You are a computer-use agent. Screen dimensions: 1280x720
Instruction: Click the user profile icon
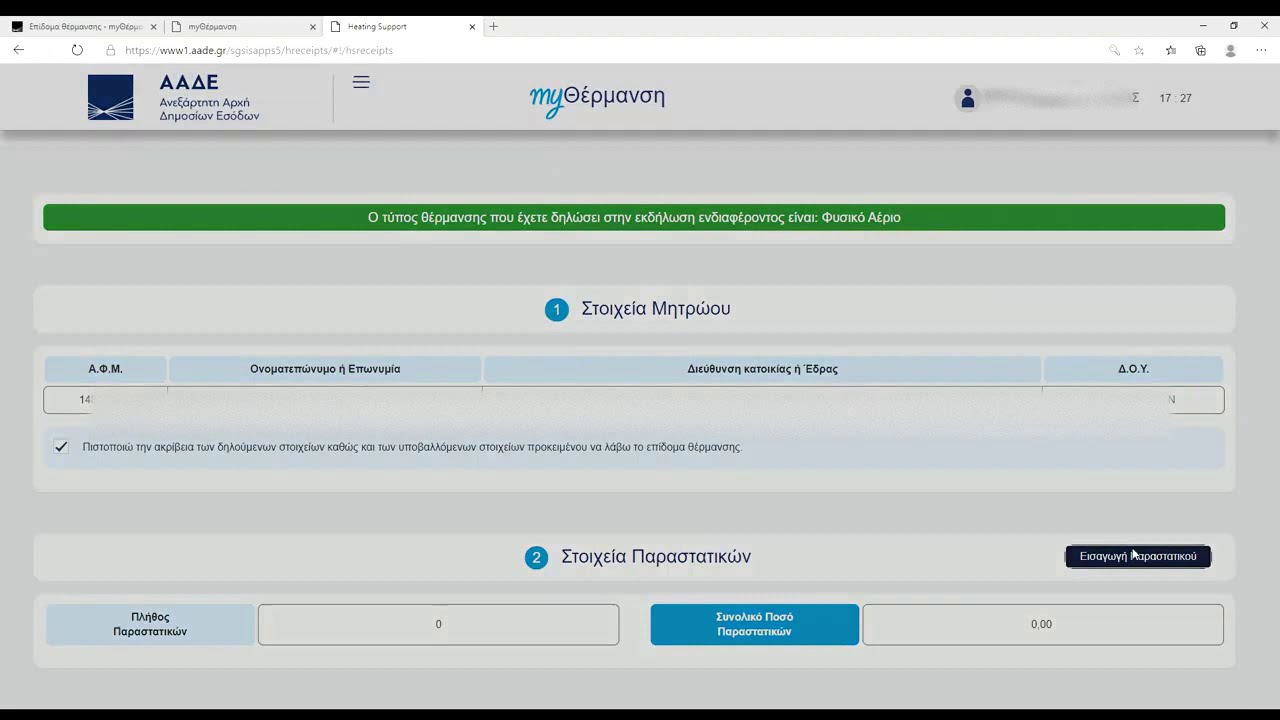(x=967, y=98)
